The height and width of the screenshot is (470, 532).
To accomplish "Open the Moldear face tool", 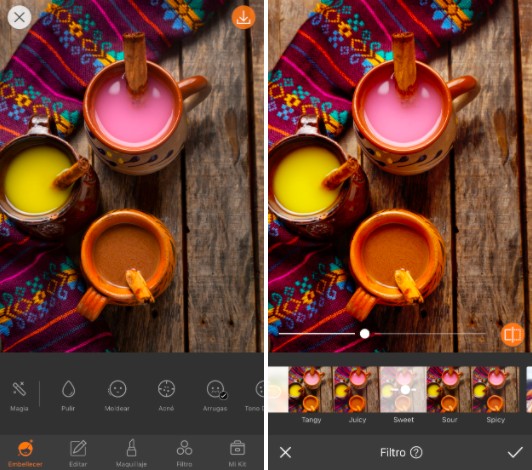I will click(117, 396).
